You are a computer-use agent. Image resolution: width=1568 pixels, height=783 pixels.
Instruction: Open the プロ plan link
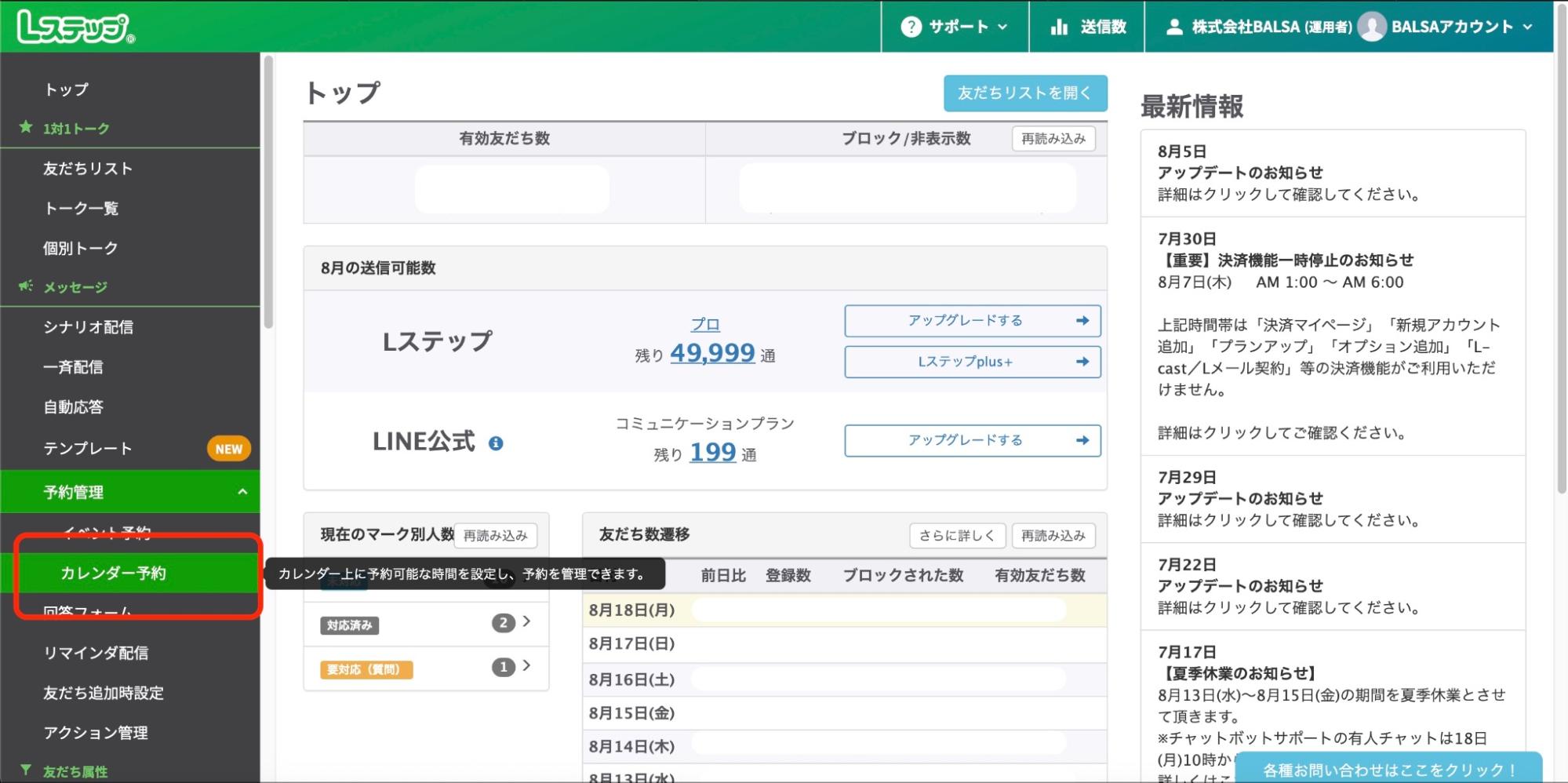tap(704, 324)
